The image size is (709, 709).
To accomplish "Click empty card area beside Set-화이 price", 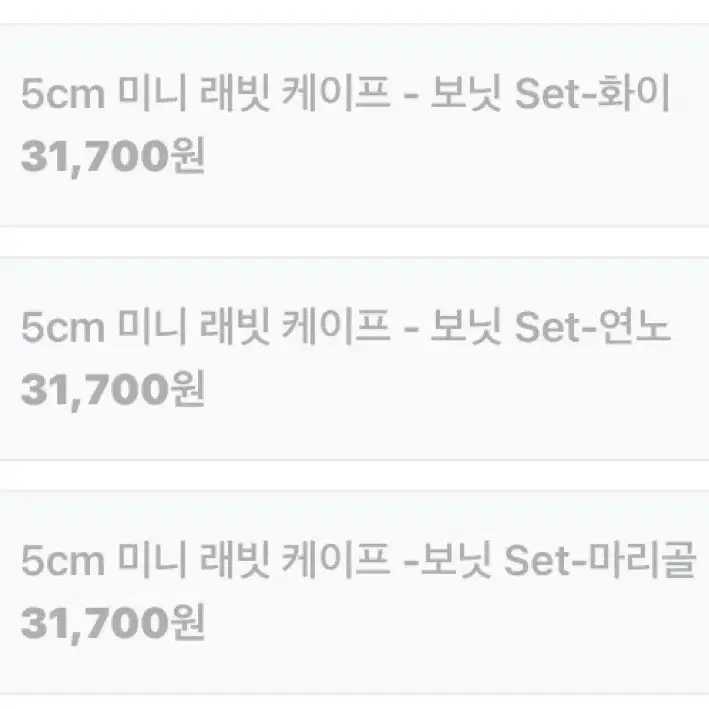I will tap(452, 158).
